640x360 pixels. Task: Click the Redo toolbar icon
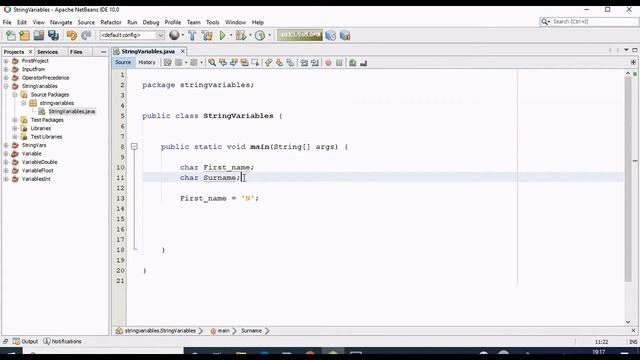tap(86, 36)
